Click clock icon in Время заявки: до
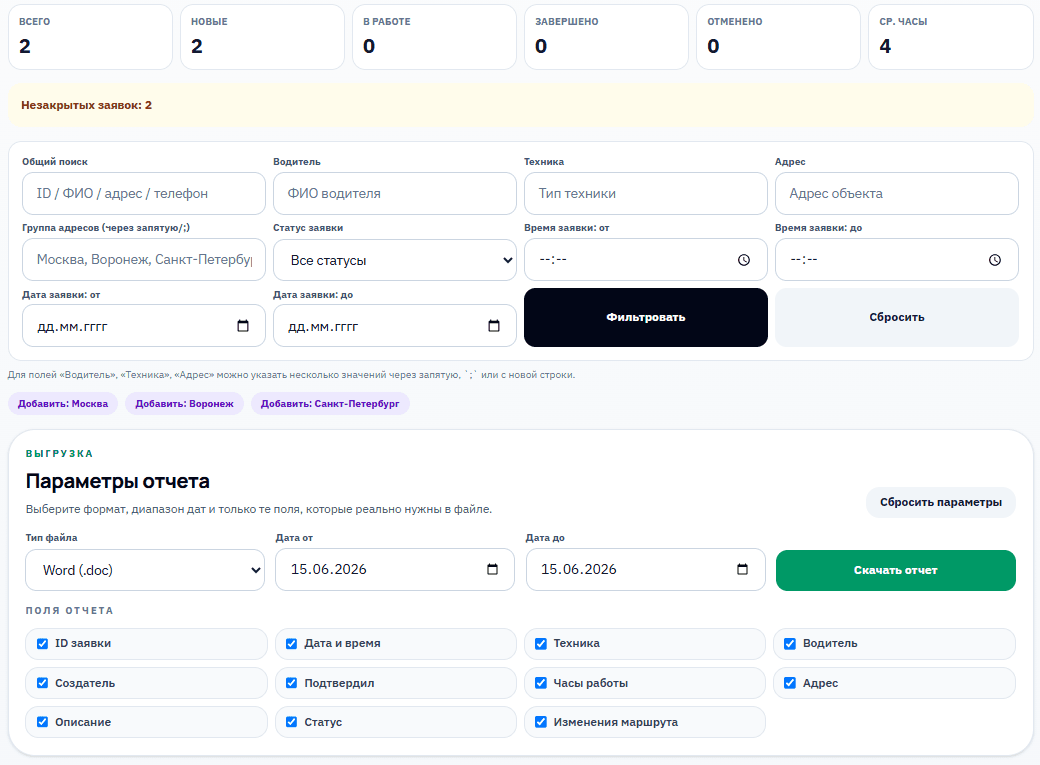 click(x=994, y=260)
